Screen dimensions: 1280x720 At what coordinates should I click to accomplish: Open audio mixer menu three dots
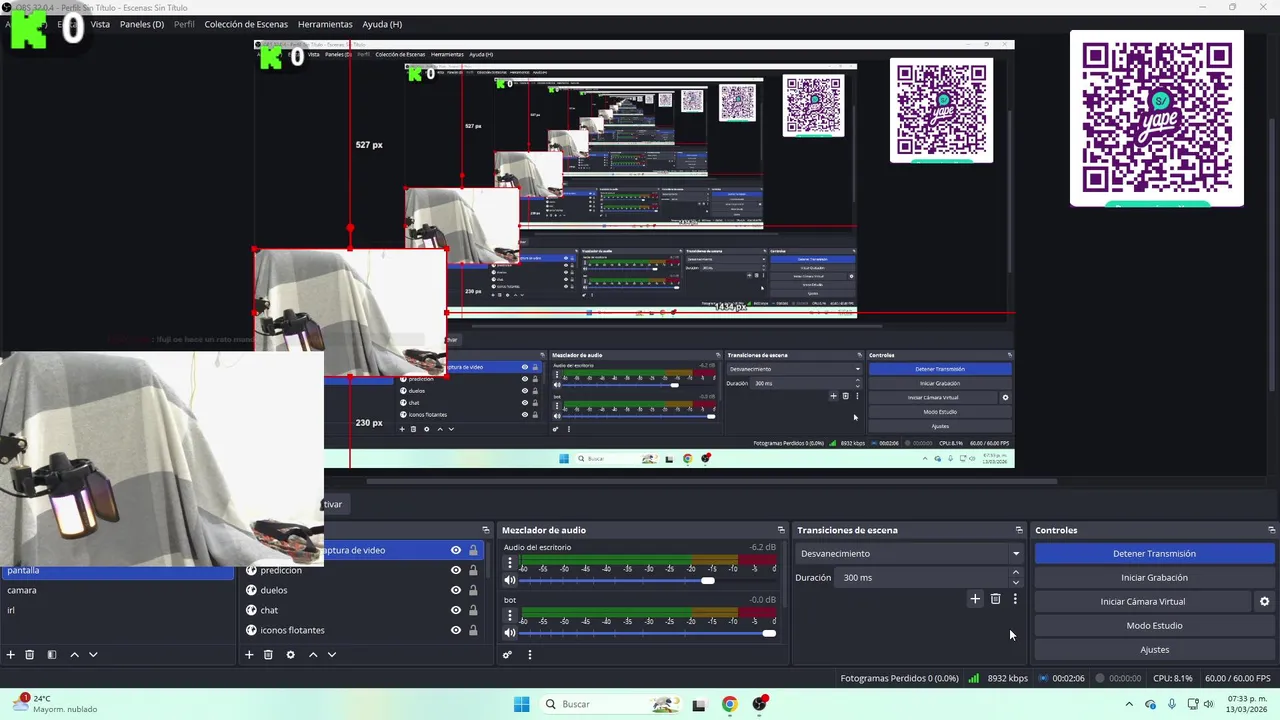[x=530, y=655]
